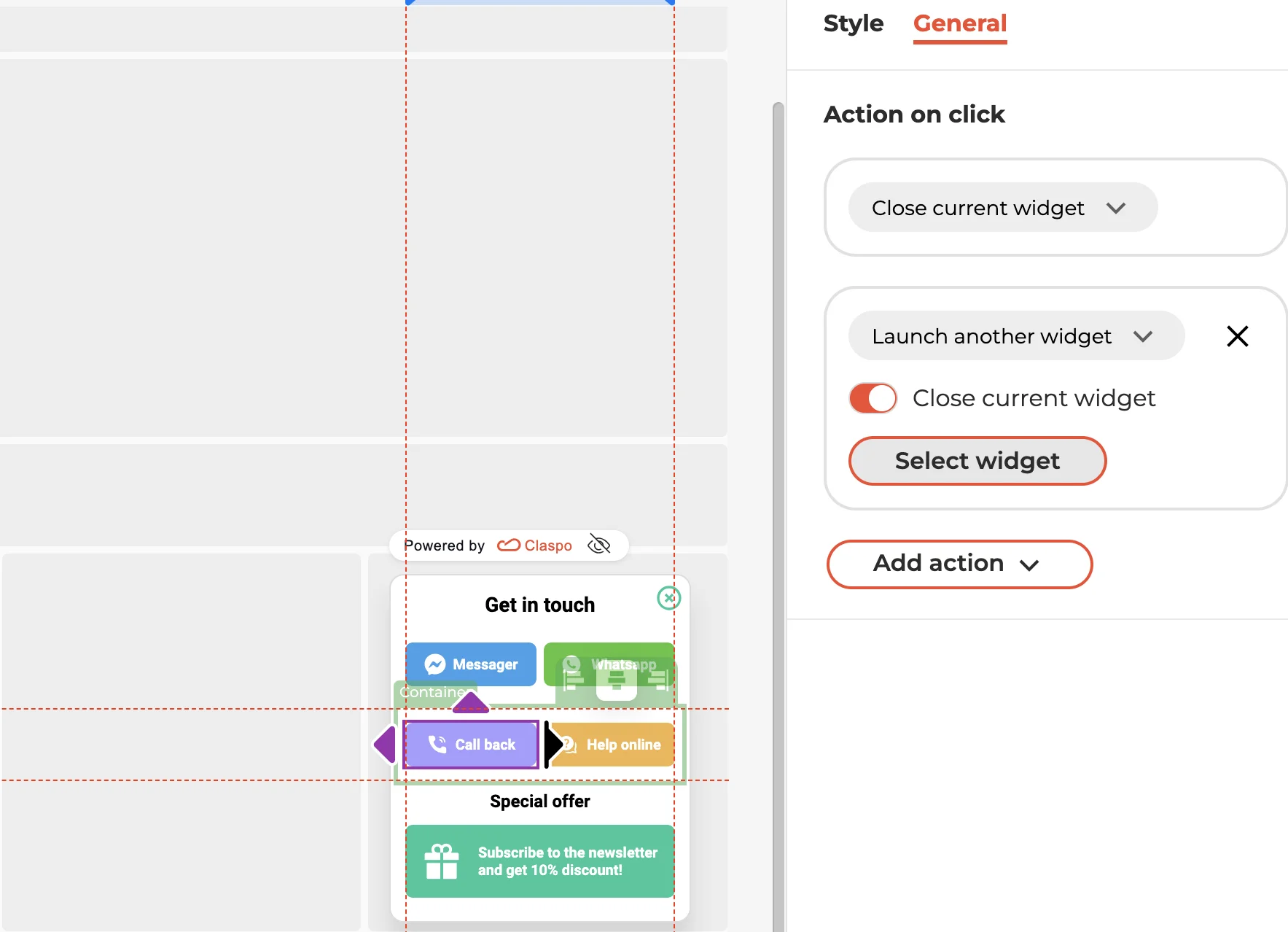Click the Select widget button

pyautogui.click(x=977, y=460)
